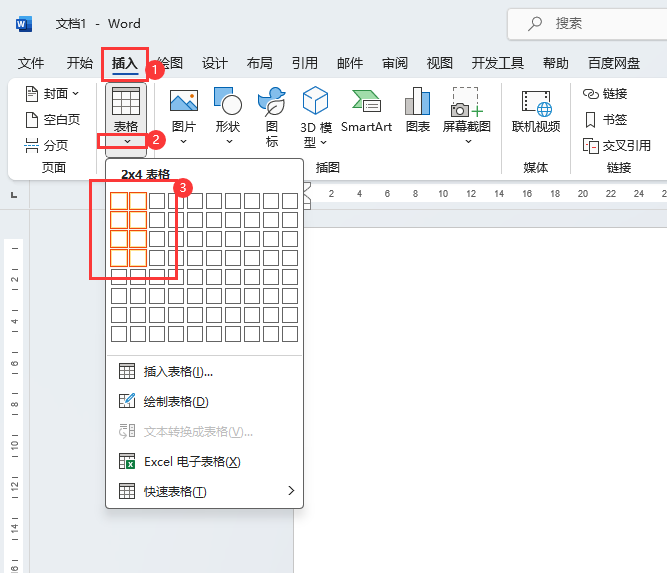The height and width of the screenshot is (573, 667).
Task: Click the 3D 模型 cube icon
Action: [315, 100]
